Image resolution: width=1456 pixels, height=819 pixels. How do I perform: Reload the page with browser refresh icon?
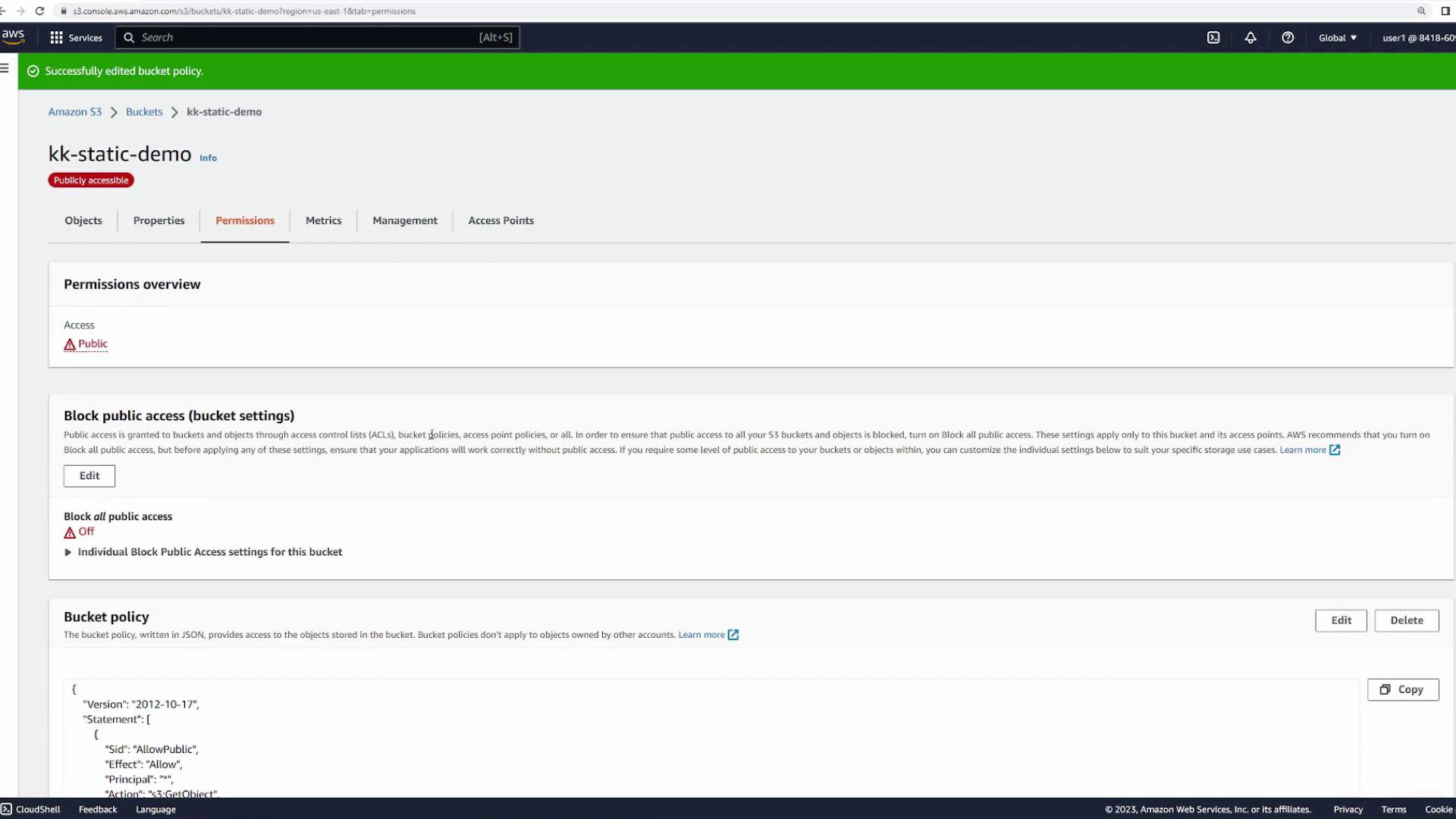pos(40,11)
